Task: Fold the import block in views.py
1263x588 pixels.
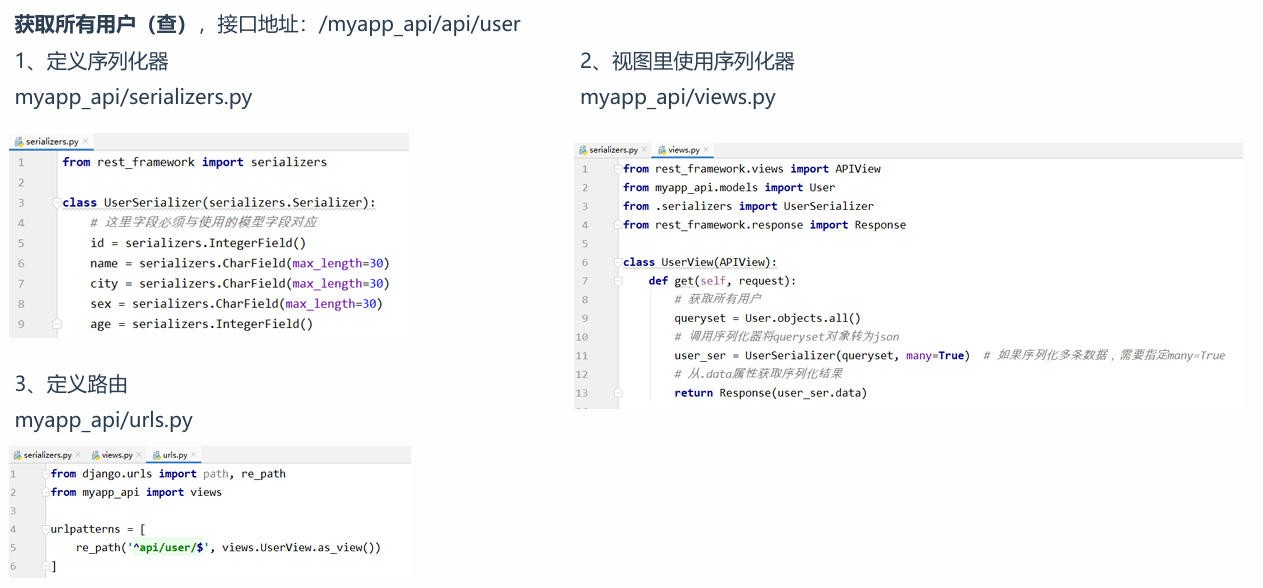Action: [x=619, y=169]
